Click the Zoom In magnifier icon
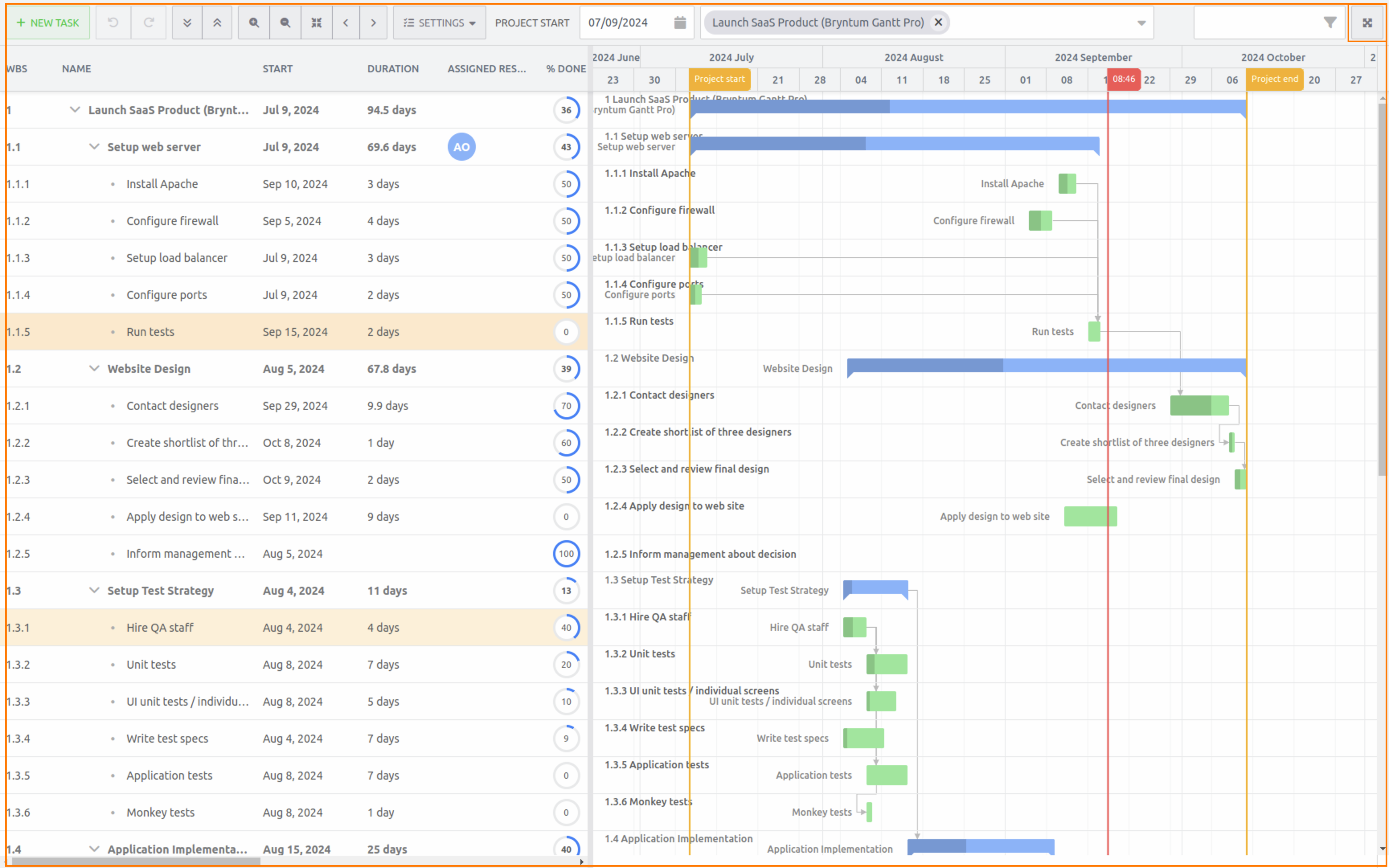 pyautogui.click(x=254, y=23)
